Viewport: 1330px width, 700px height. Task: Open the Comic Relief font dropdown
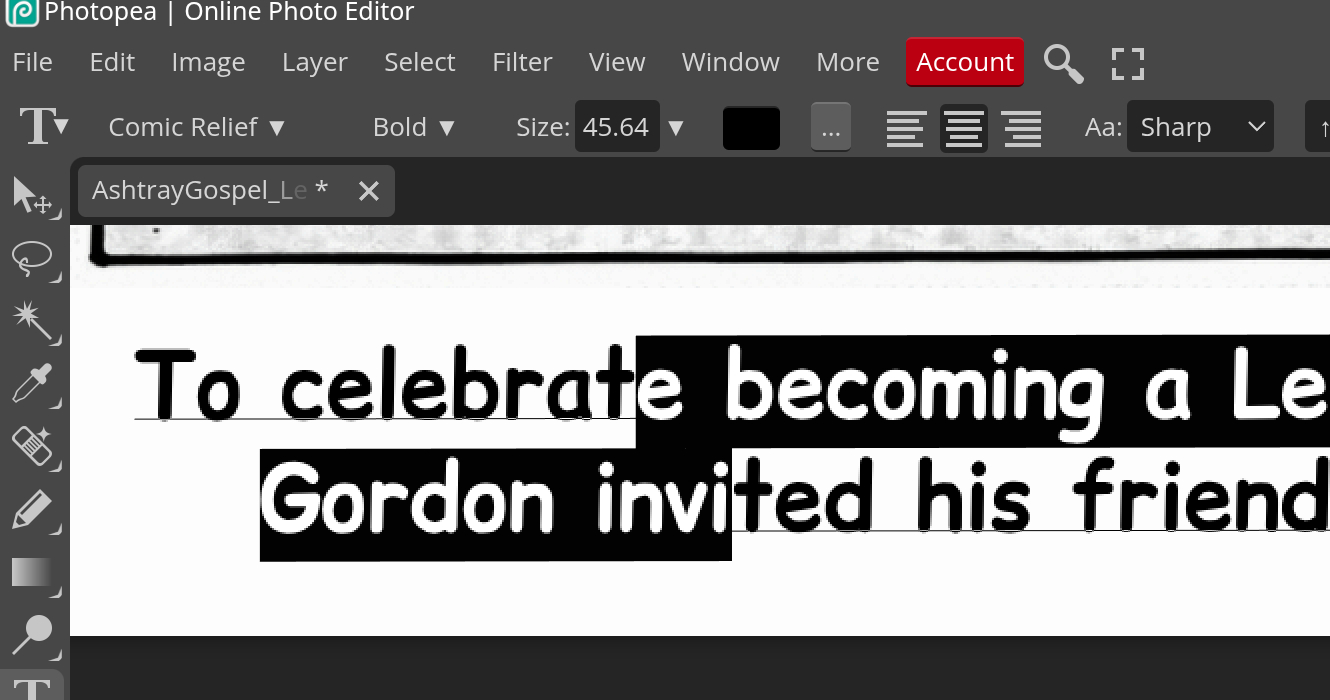[x=197, y=128]
